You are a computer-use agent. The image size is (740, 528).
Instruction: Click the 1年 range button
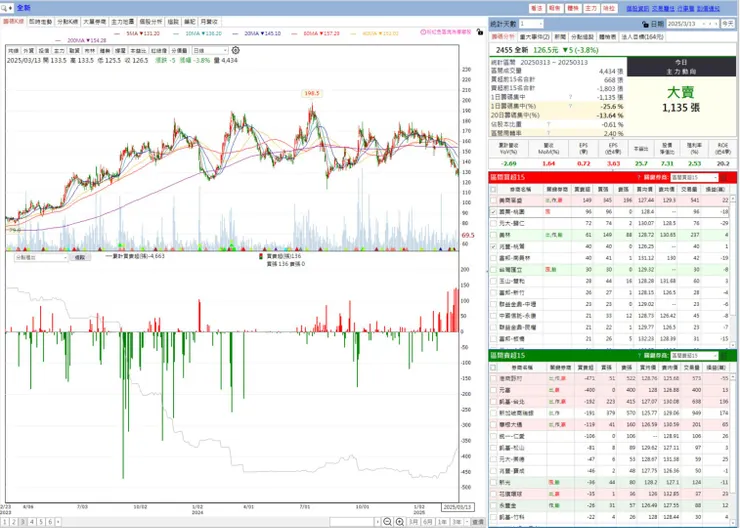[x=442, y=522]
